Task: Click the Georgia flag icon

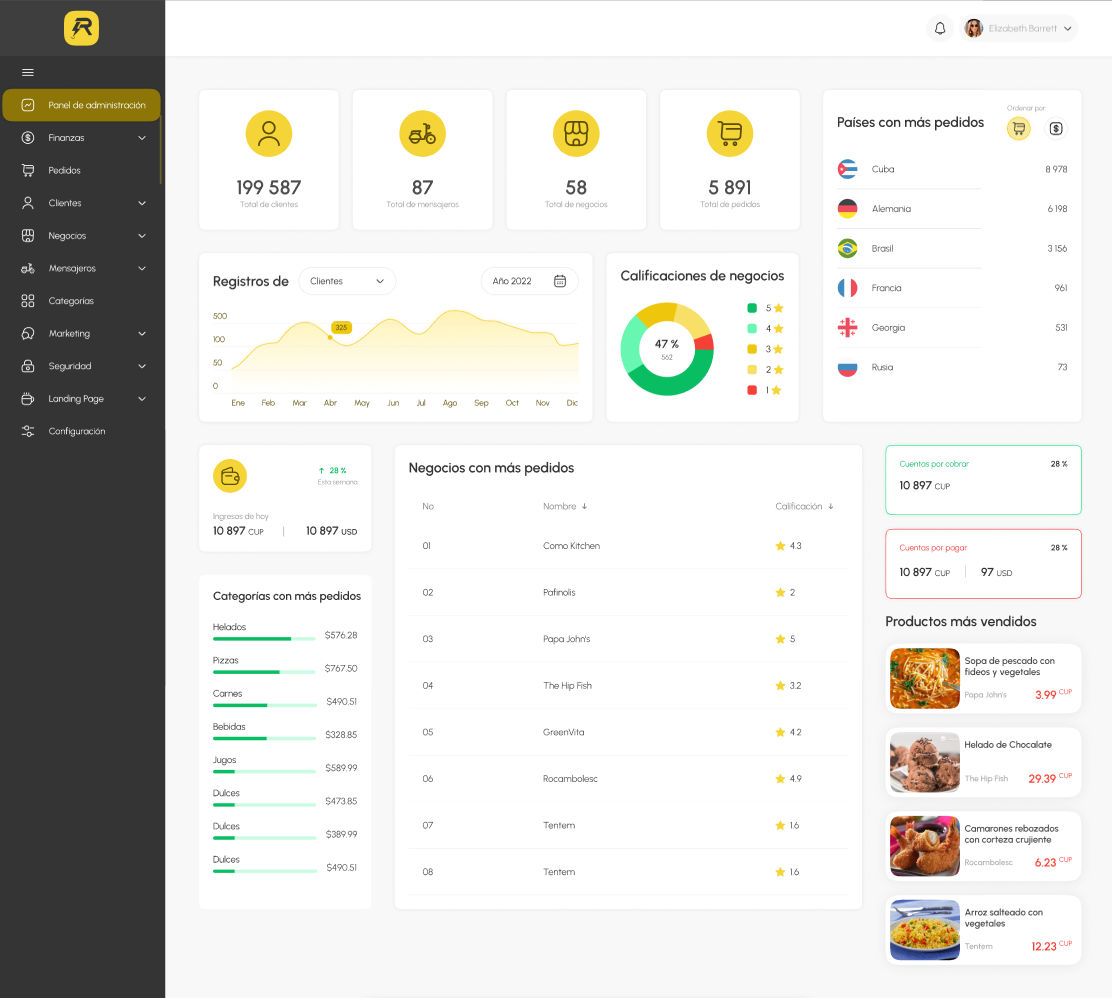Action: 847,328
